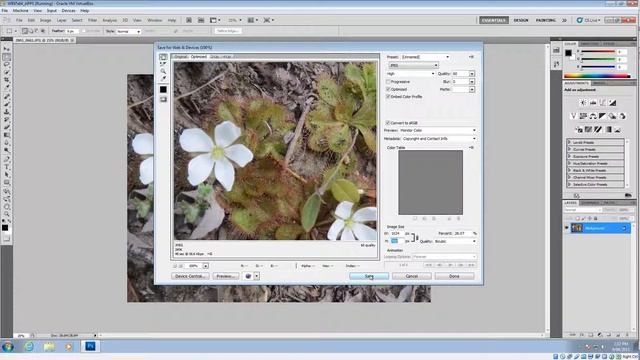Image resolution: width=640 pixels, height=360 pixels.
Task: Expand the Selective Color Presets list
Action: click(569, 184)
